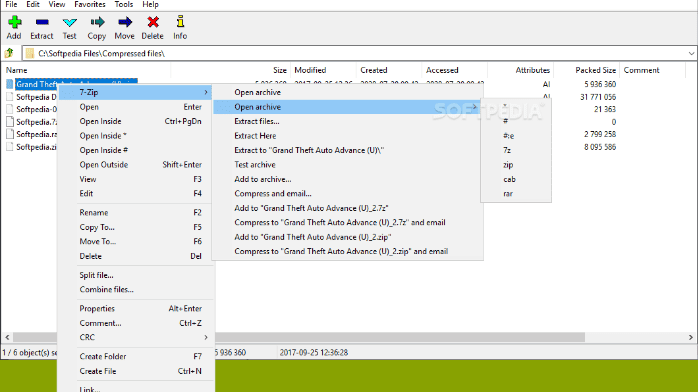Image resolution: width=698 pixels, height=392 pixels.
Task: Click the Move arrow icon
Action: coord(125,22)
